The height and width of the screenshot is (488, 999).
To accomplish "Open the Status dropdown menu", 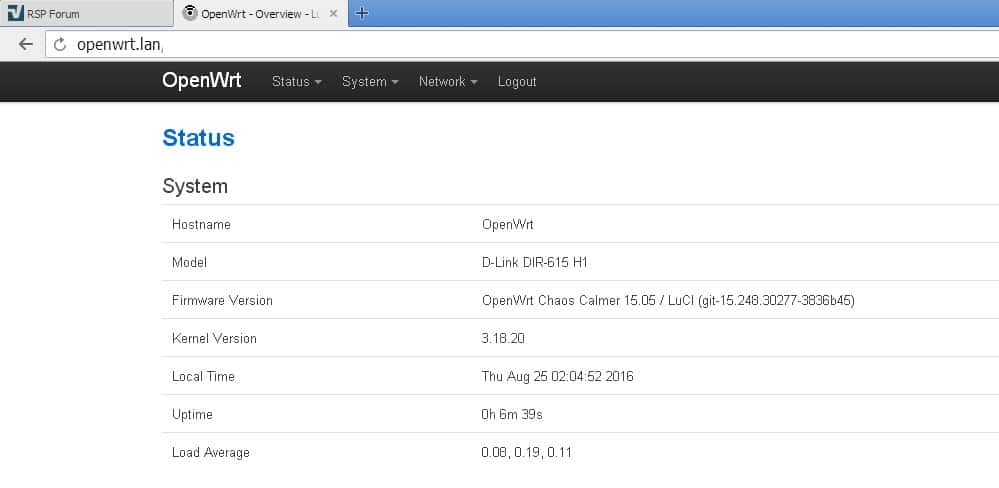I will (296, 82).
